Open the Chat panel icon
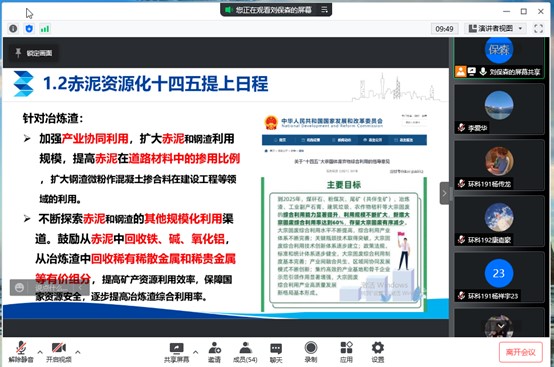Image resolution: width=554 pixels, height=367 pixels. click(x=276, y=352)
